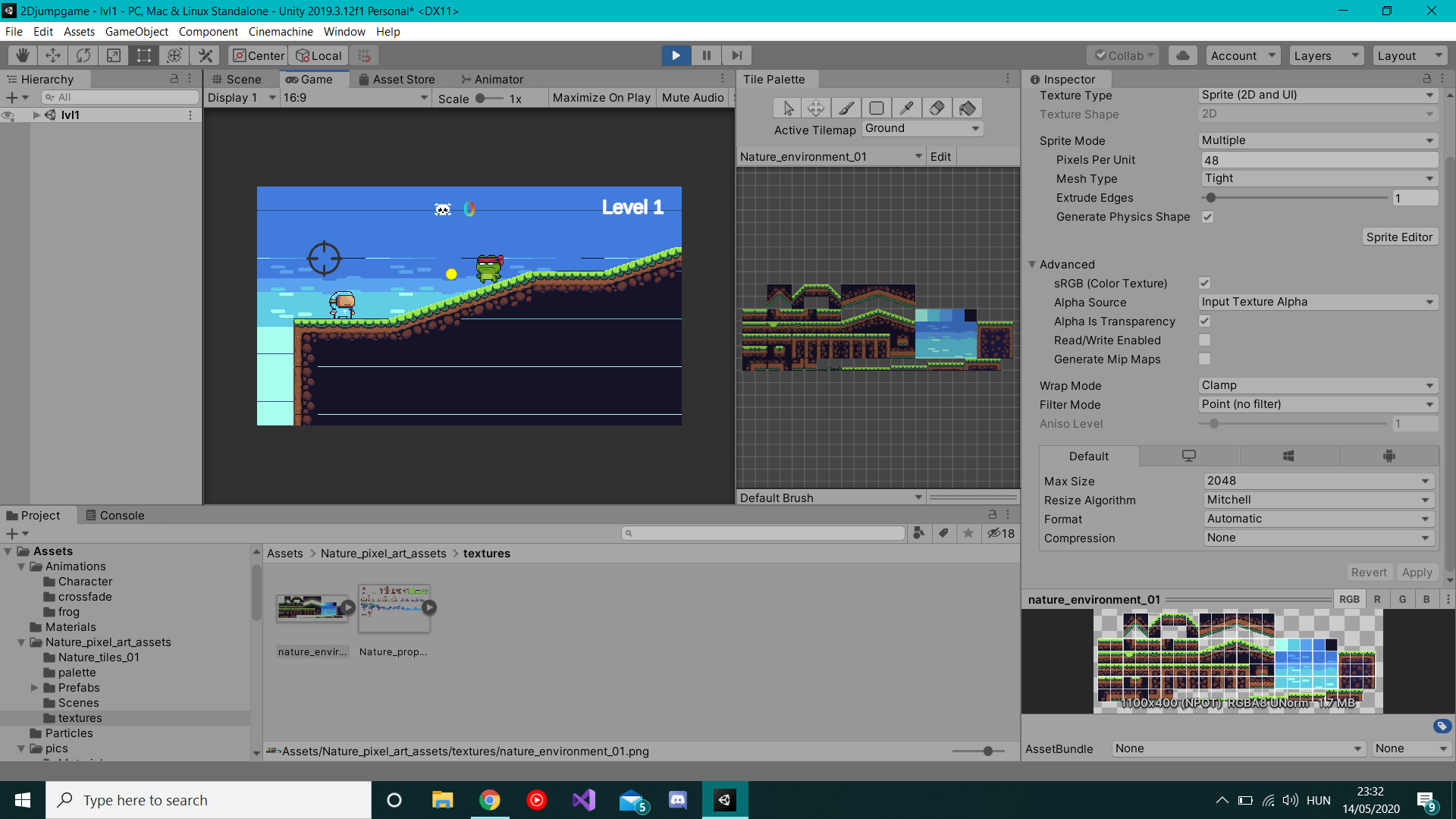Expand lvl1 scene in Hierarchy
Image resolution: width=1456 pixels, height=819 pixels.
click(x=36, y=115)
